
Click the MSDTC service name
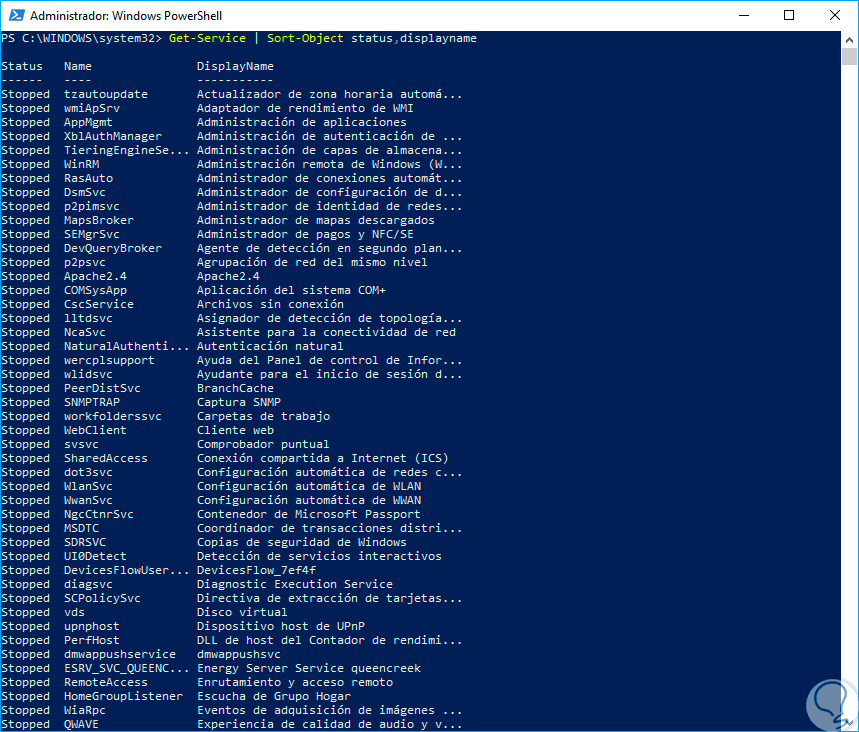point(82,528)
